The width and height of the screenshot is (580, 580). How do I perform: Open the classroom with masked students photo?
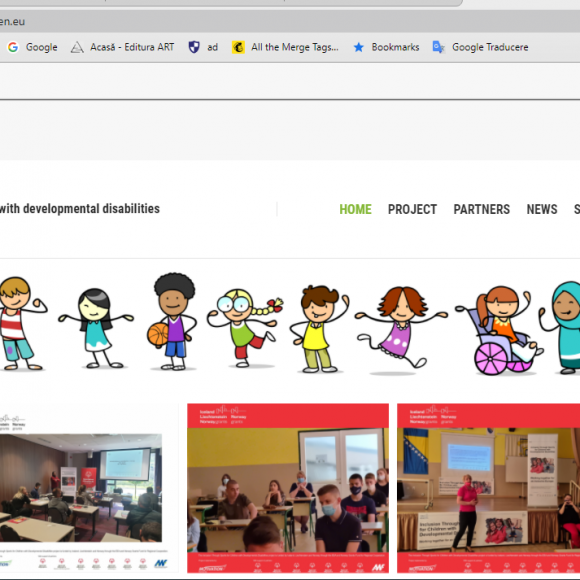(288, 488)
